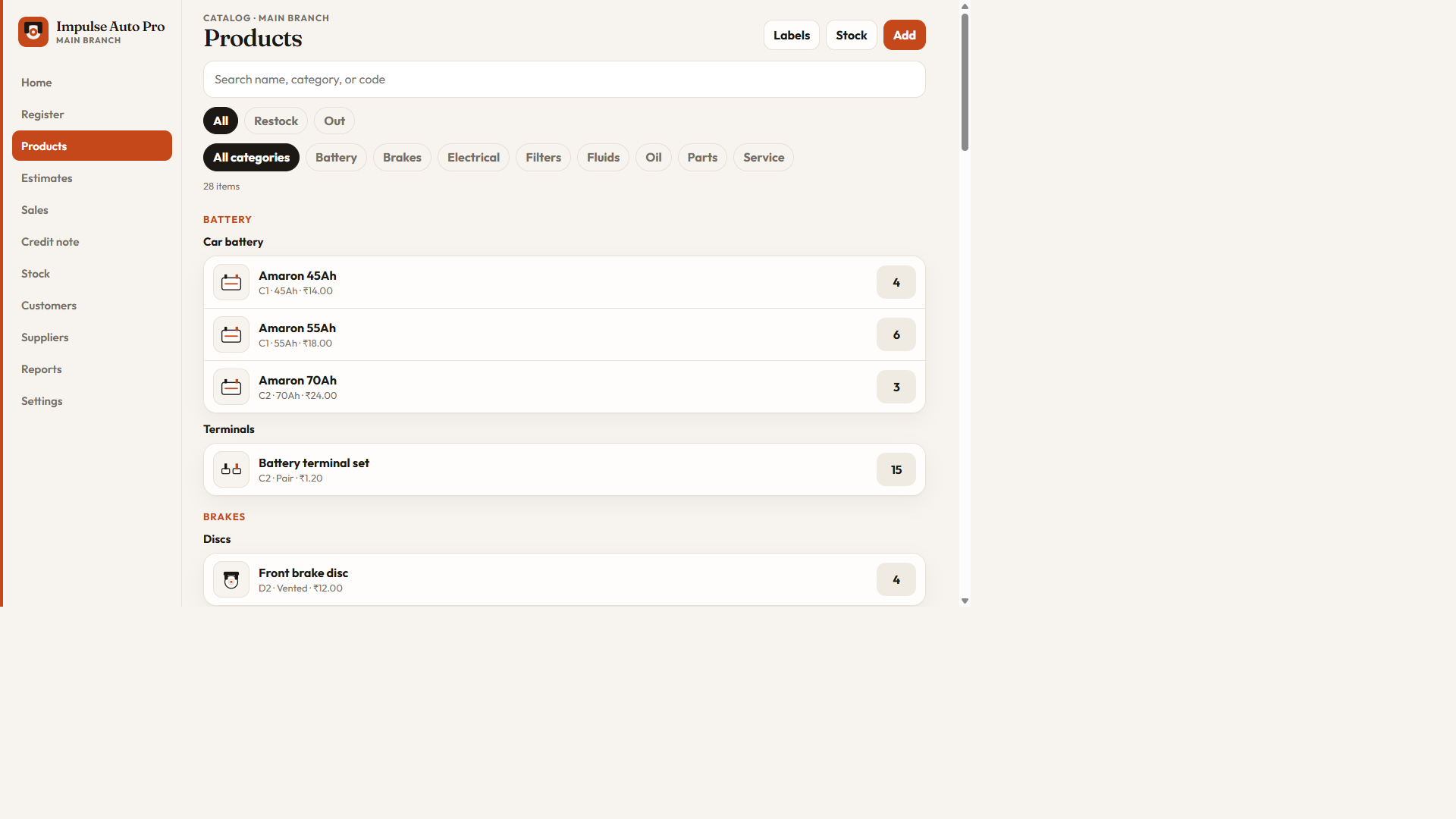The width and height of the screenshot is (1456, 819).
Task: Go to Customers page
Action: point(92,305)
